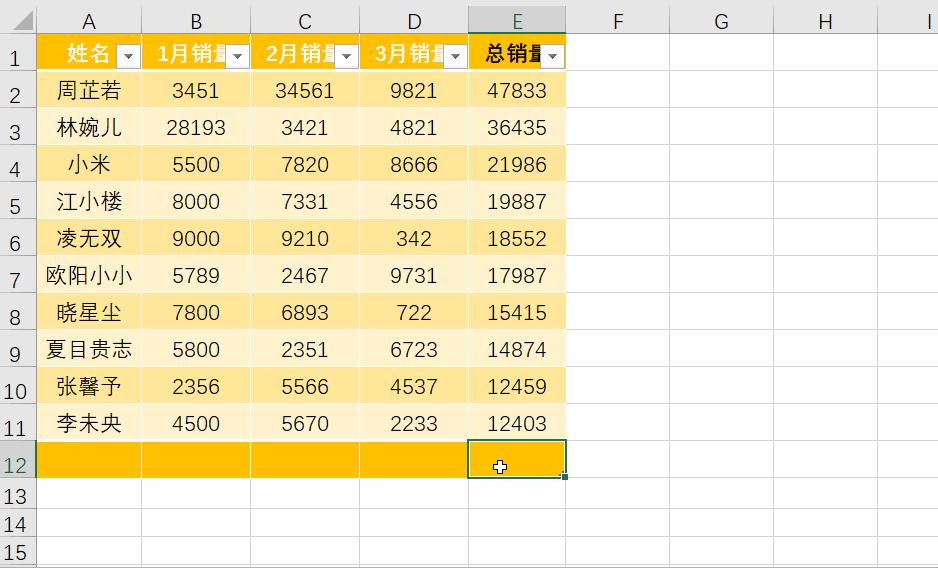Open the 姓名 column filter dropdown
This screenshot has height=568, width=938.
128,56
